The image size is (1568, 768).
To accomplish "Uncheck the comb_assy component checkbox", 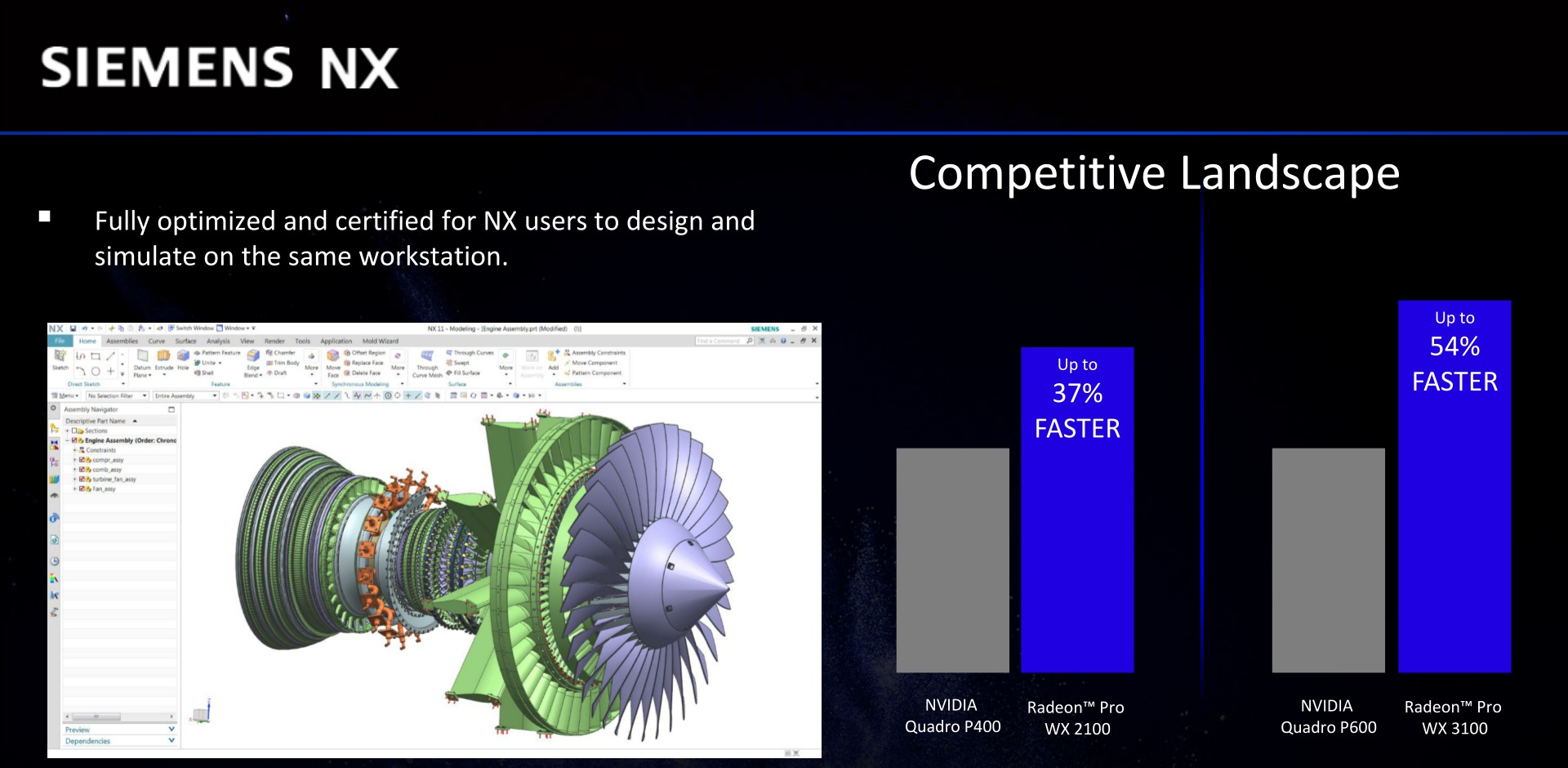I will point(82,470).
